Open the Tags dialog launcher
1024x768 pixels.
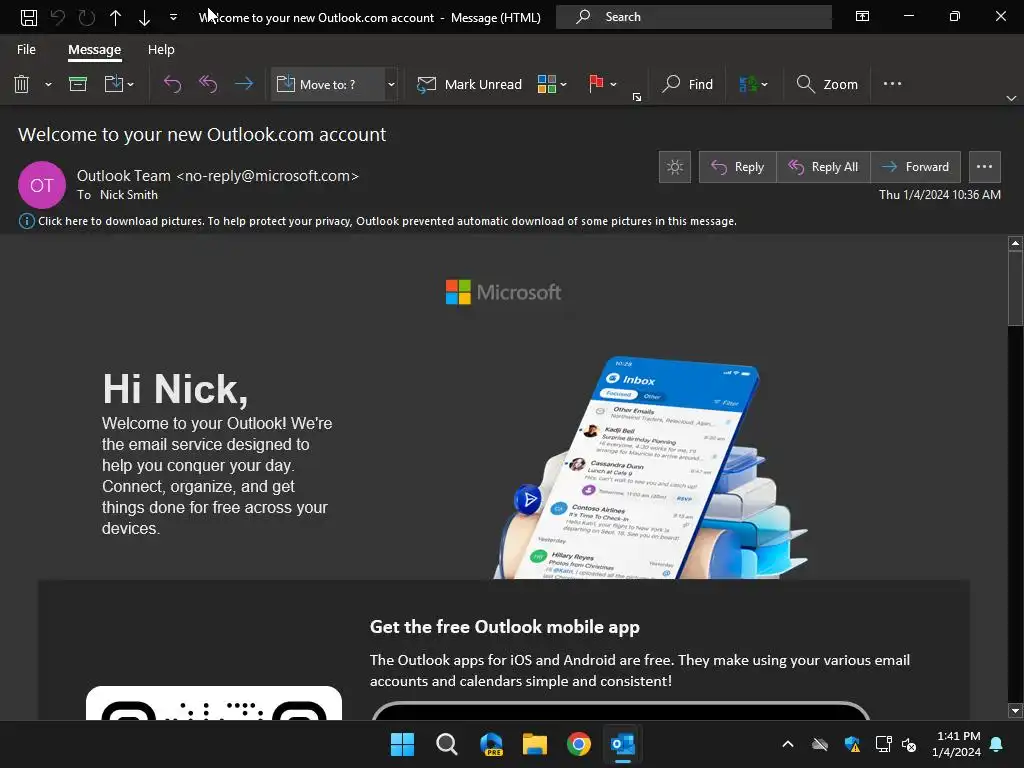coord(637,97)
